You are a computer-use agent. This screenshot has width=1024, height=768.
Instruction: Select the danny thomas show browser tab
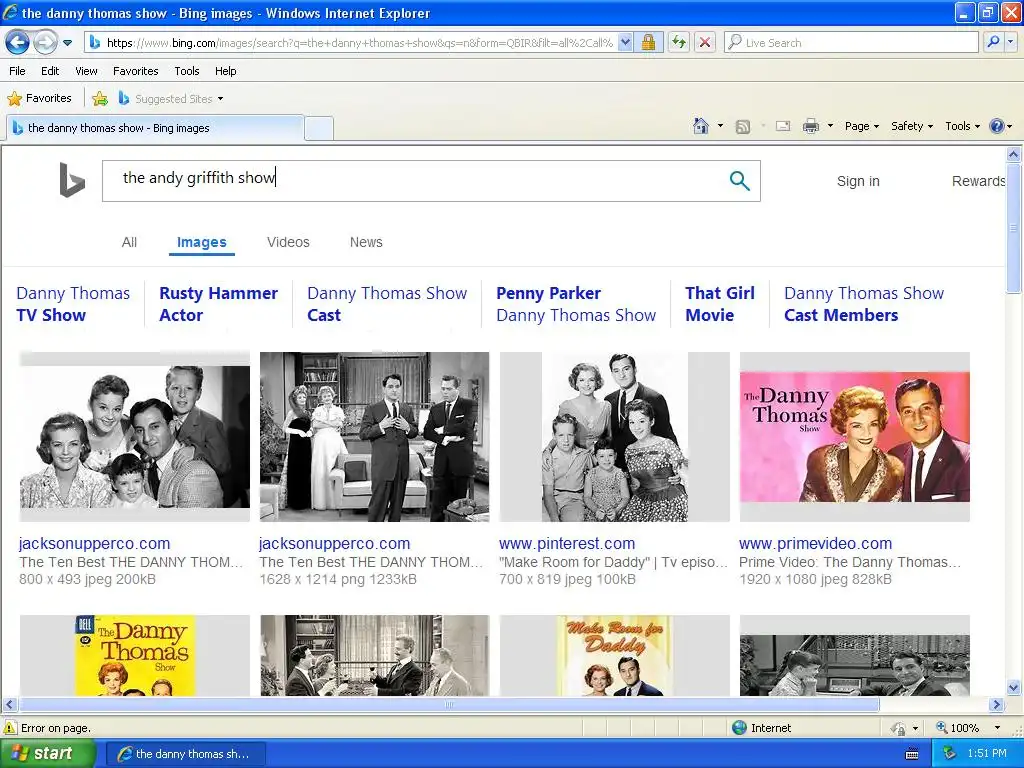click(155, 128)
